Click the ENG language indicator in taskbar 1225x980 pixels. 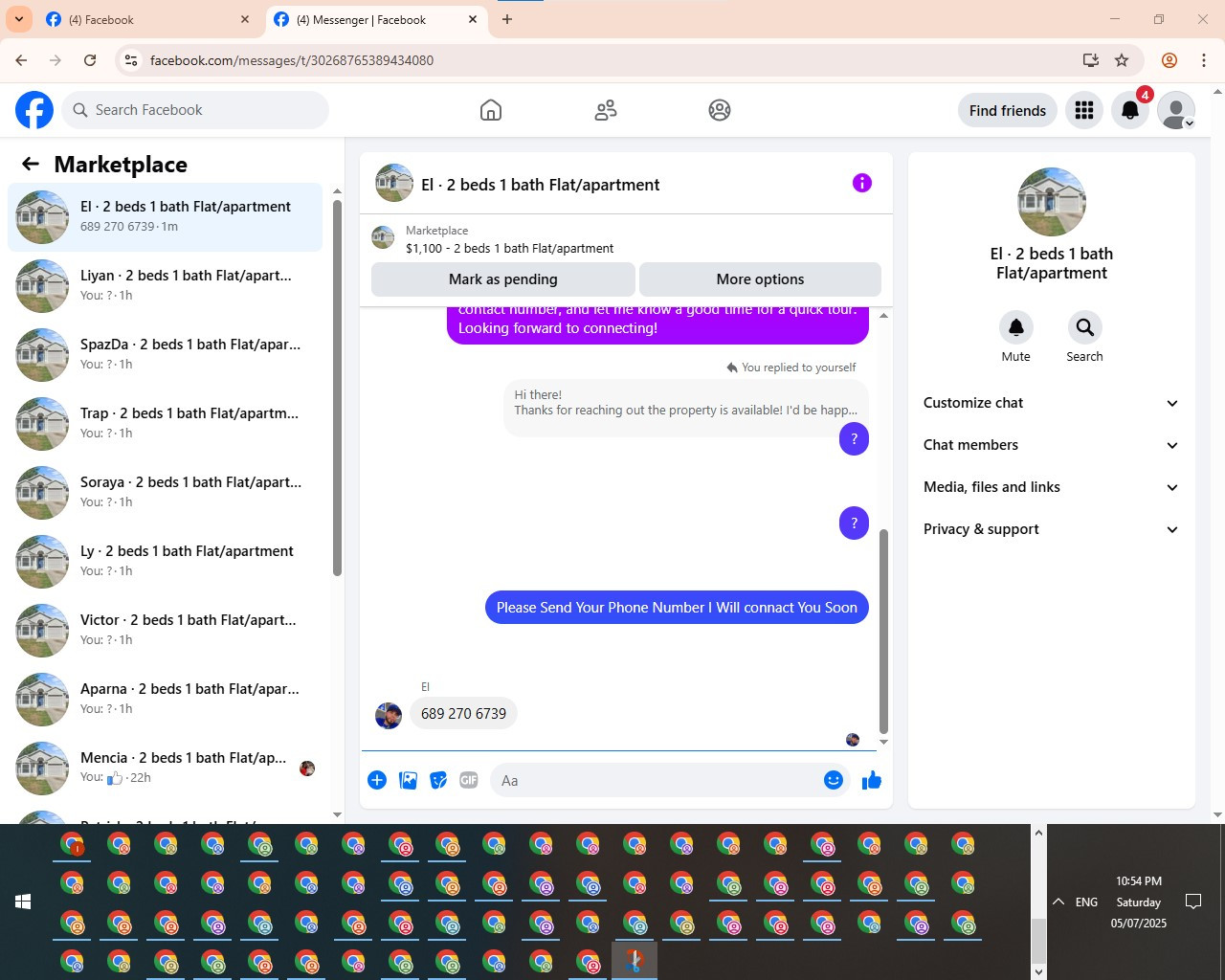1086,902
